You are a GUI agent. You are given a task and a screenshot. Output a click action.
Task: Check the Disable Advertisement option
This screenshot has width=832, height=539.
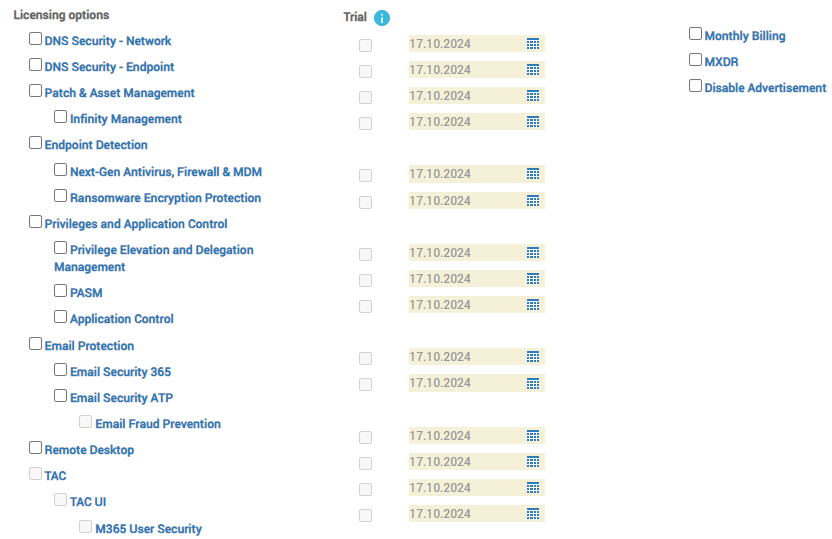pos(695,86)
